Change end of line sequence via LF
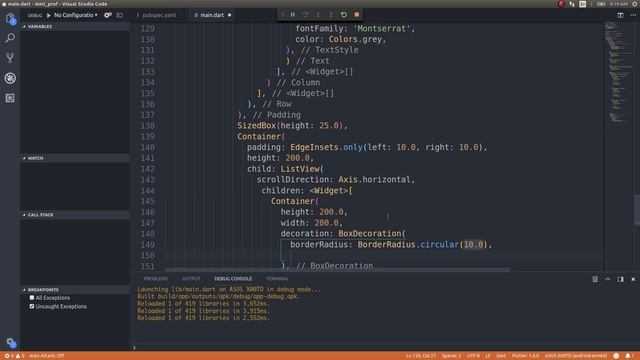This screenshot has width=640, height=360. [x=488, y=356]
